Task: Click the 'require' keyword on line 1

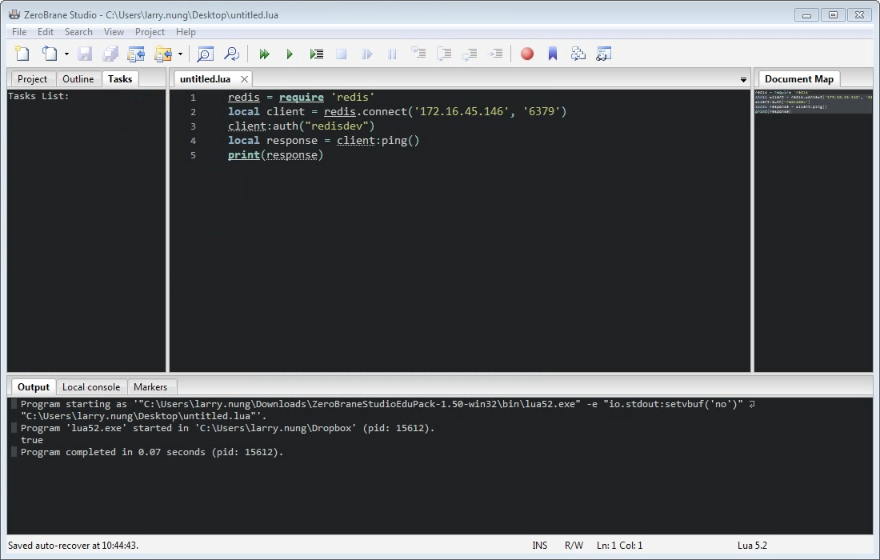Action: tap(301, 98)
